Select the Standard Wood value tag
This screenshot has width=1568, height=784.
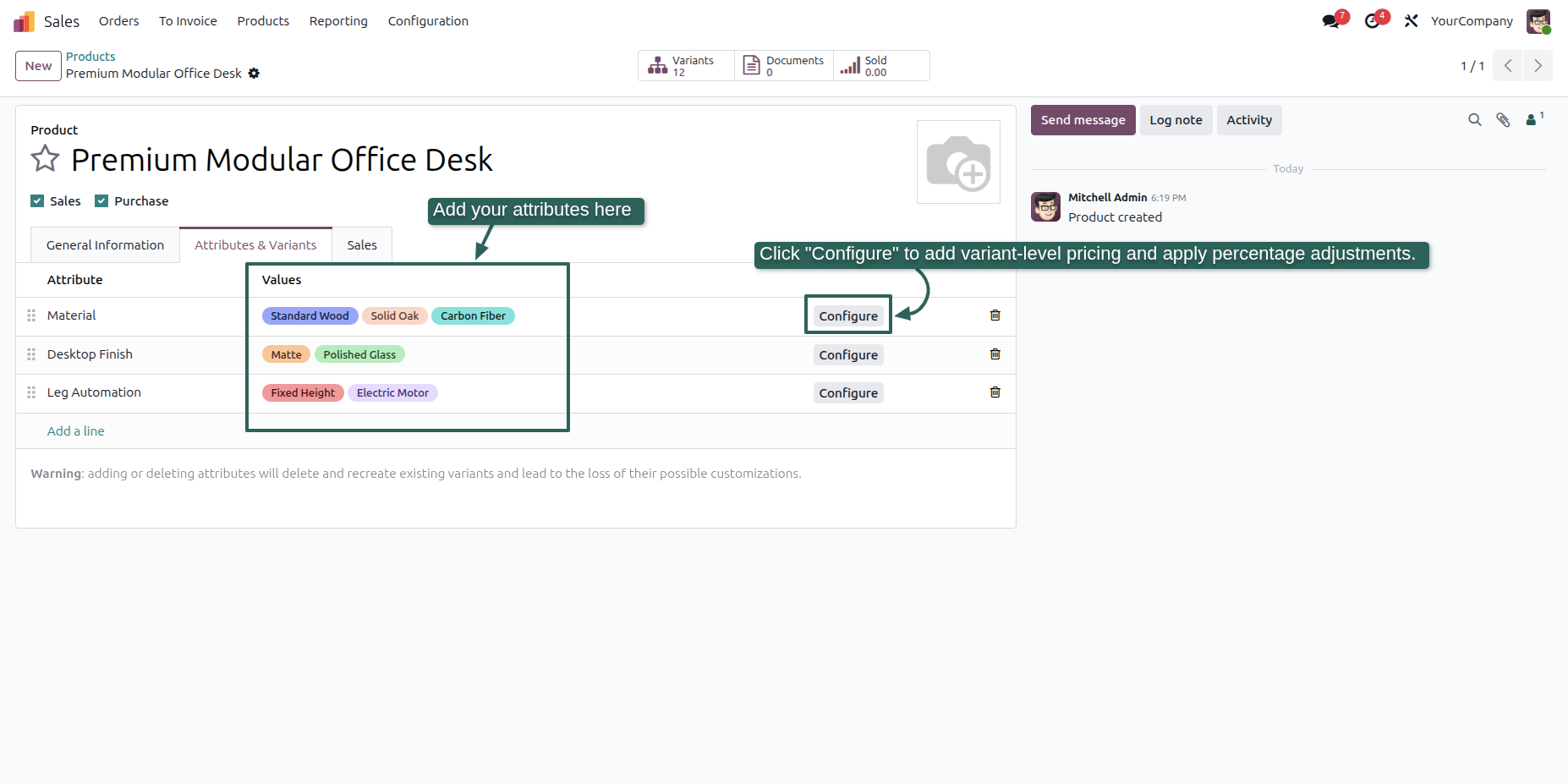pyautogui.click(x=310, y=316)
